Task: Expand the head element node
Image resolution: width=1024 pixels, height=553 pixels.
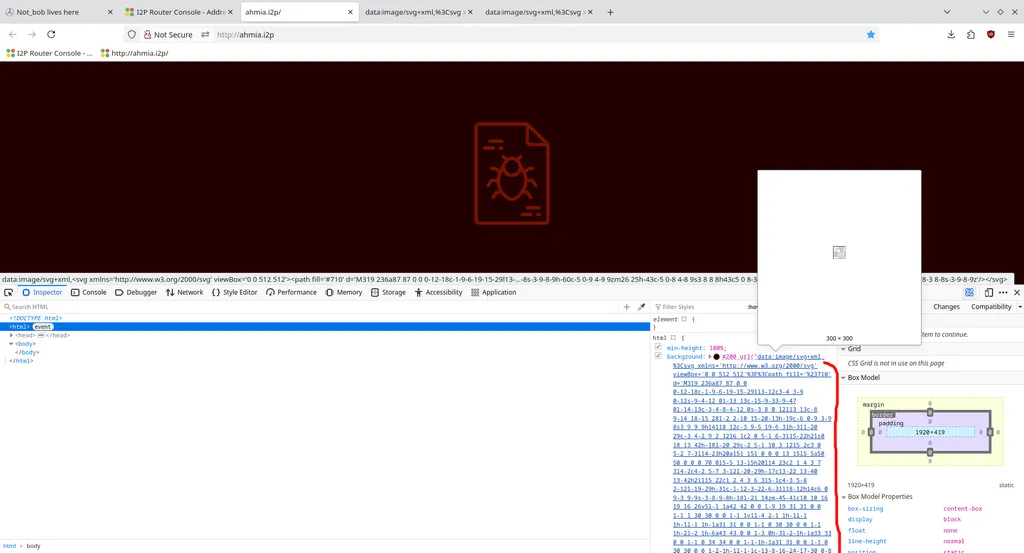Action: coord(12,335)
